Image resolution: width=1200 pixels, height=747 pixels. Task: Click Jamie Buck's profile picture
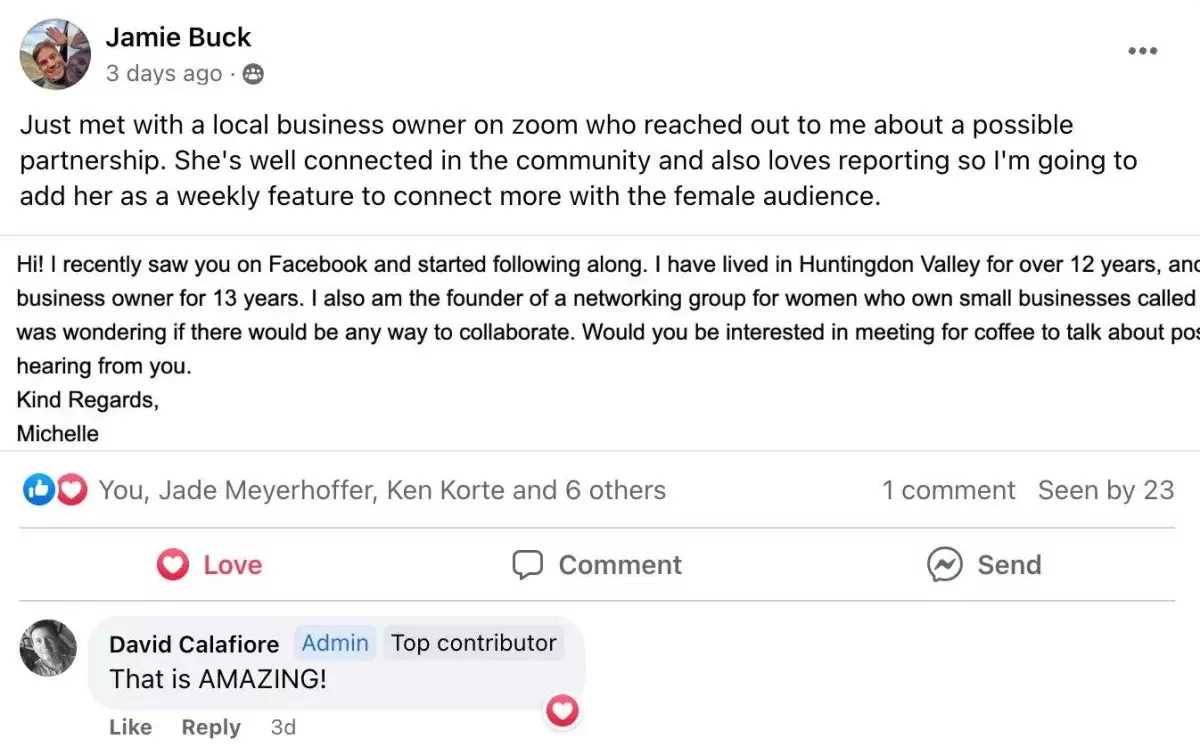point(55,54)
